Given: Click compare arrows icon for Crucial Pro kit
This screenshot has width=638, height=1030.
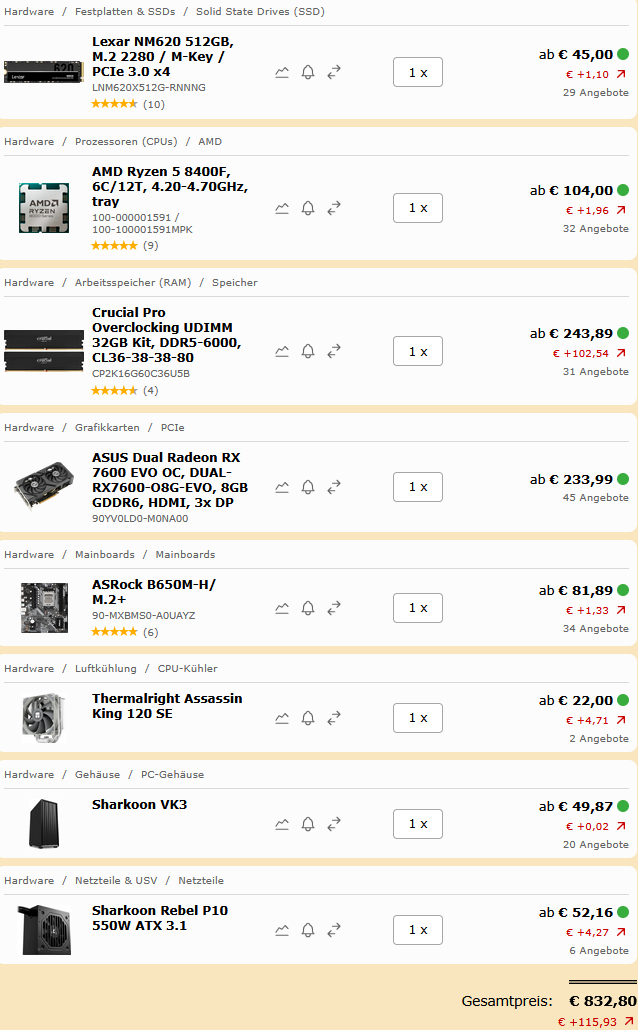Looking at the screenshot, I should tap(334, 351).
